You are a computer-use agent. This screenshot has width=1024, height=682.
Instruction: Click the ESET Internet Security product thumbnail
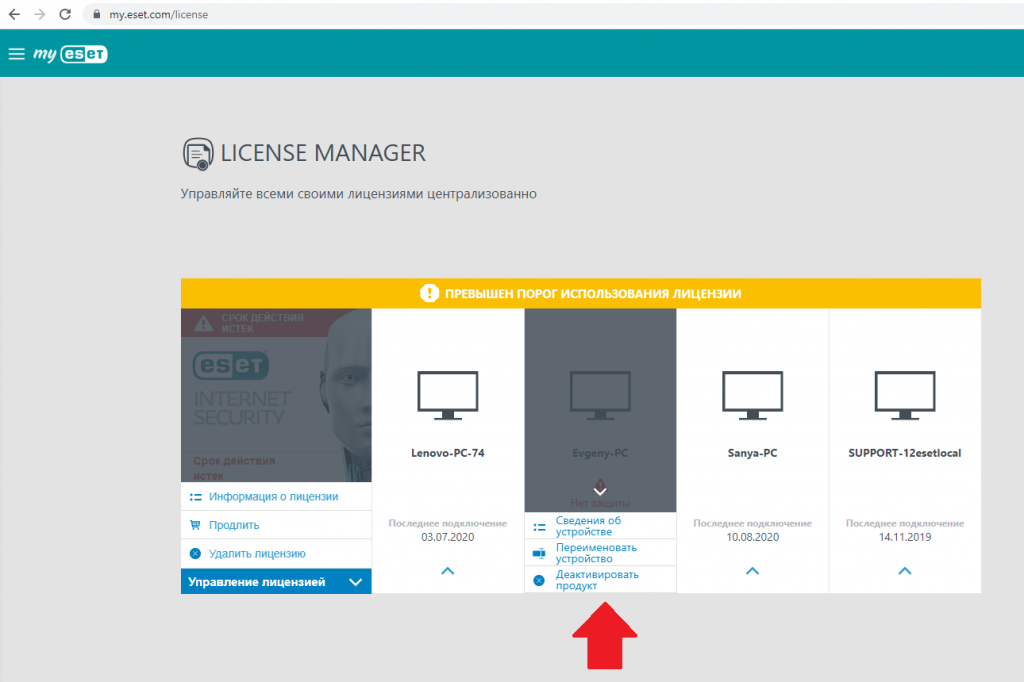276,395
